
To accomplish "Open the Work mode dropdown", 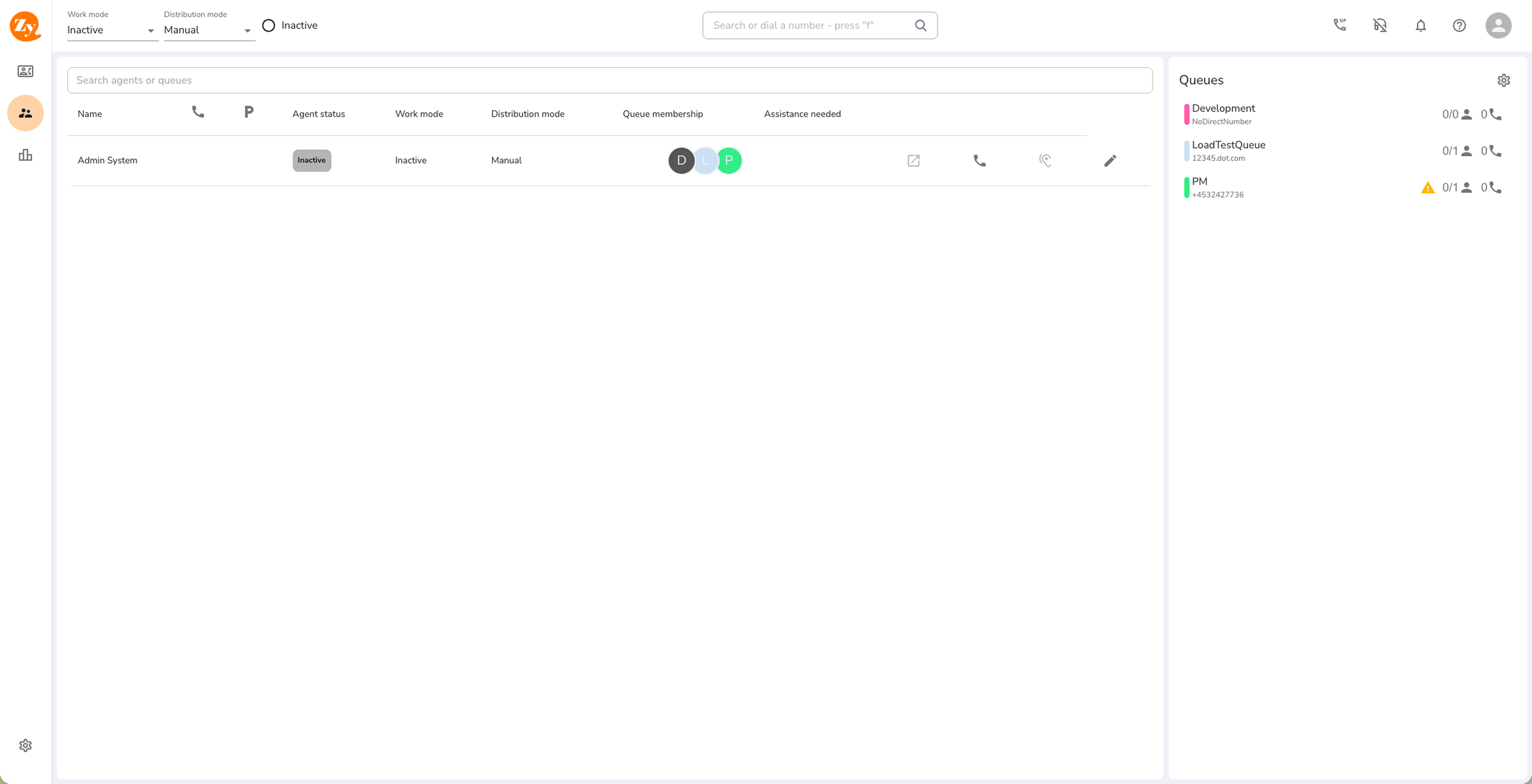I will pyautogui.click(x=111, y=30).
